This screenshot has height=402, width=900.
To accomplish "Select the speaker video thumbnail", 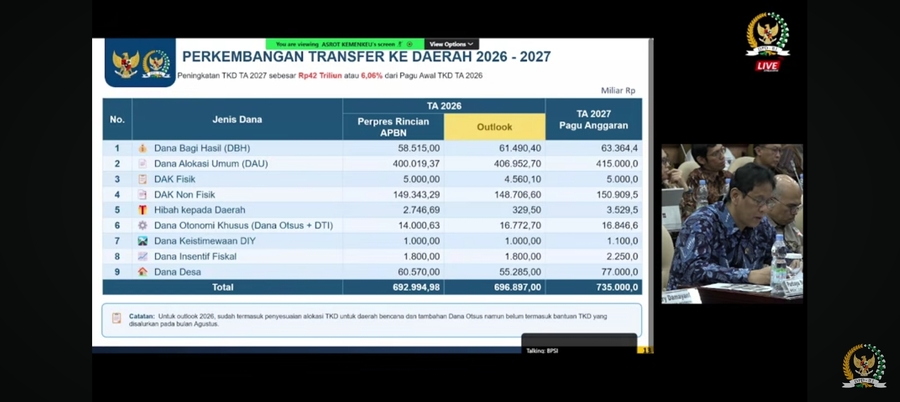I will point(732,223).
